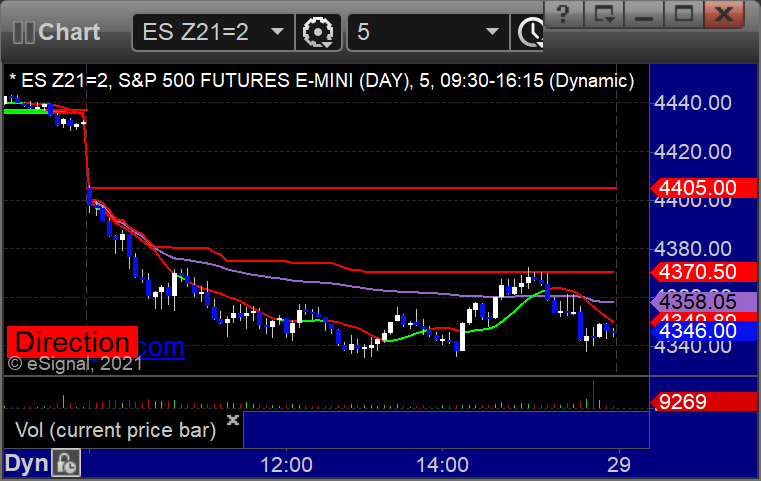Click the 14:00 time axis label

tap(443, 465)
